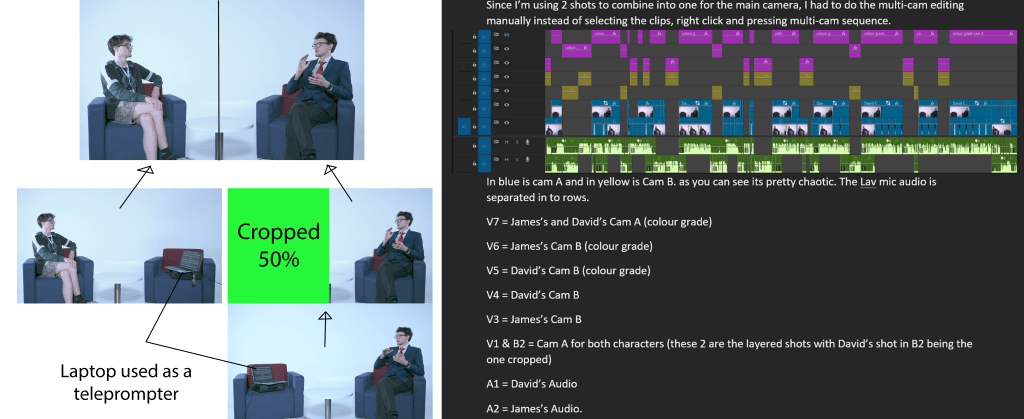Viewport: 1024px width, 419px height.
Task: Toggle the lock on track V5
Action: point(474,65)
